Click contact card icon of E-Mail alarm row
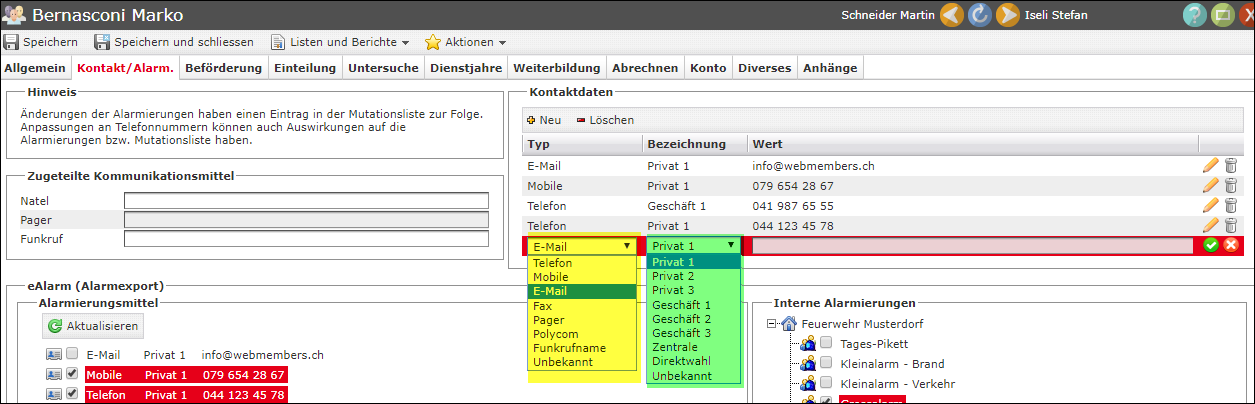Viewport: 1255px width, 404px height. pos(53,354)
